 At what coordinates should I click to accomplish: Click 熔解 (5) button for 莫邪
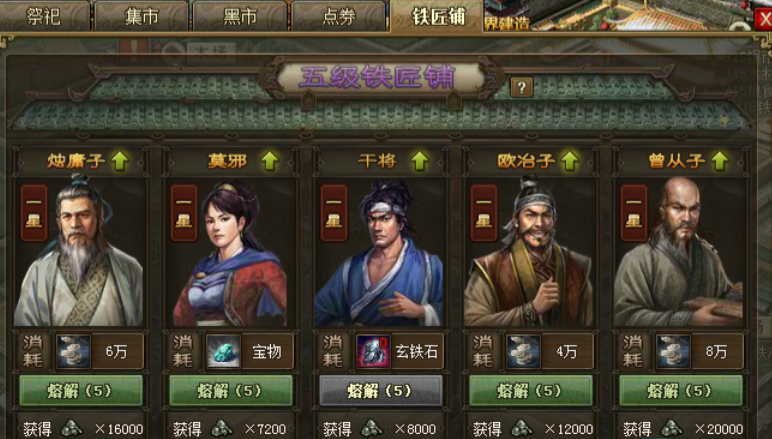(231, 391)
